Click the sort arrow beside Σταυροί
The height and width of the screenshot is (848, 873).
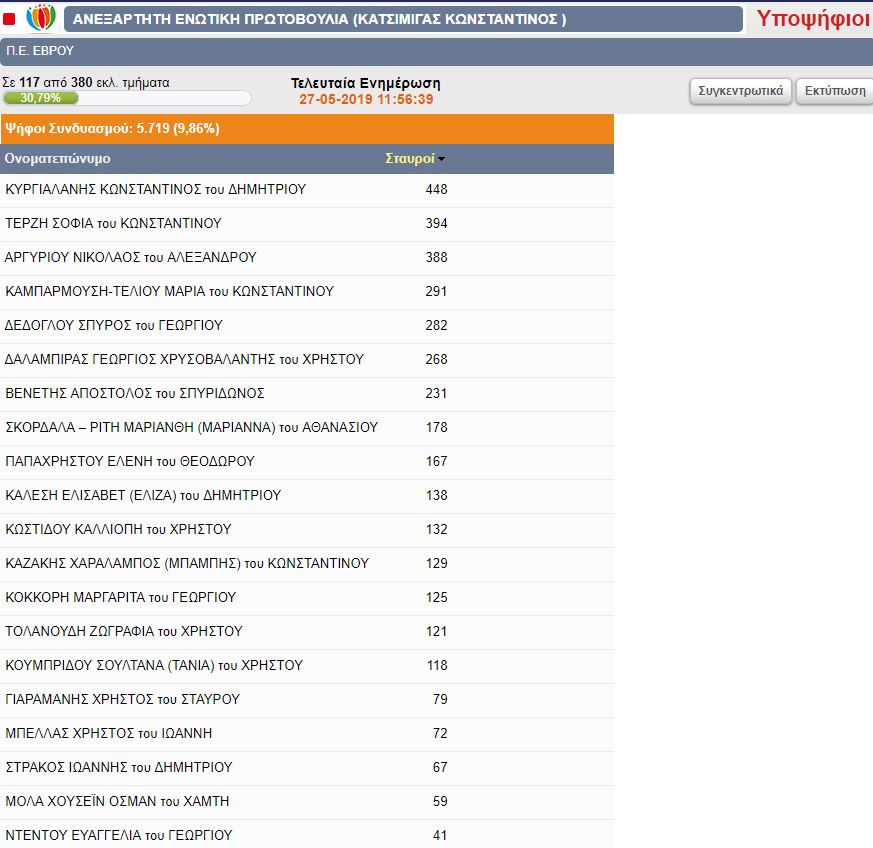pos(442,159)
